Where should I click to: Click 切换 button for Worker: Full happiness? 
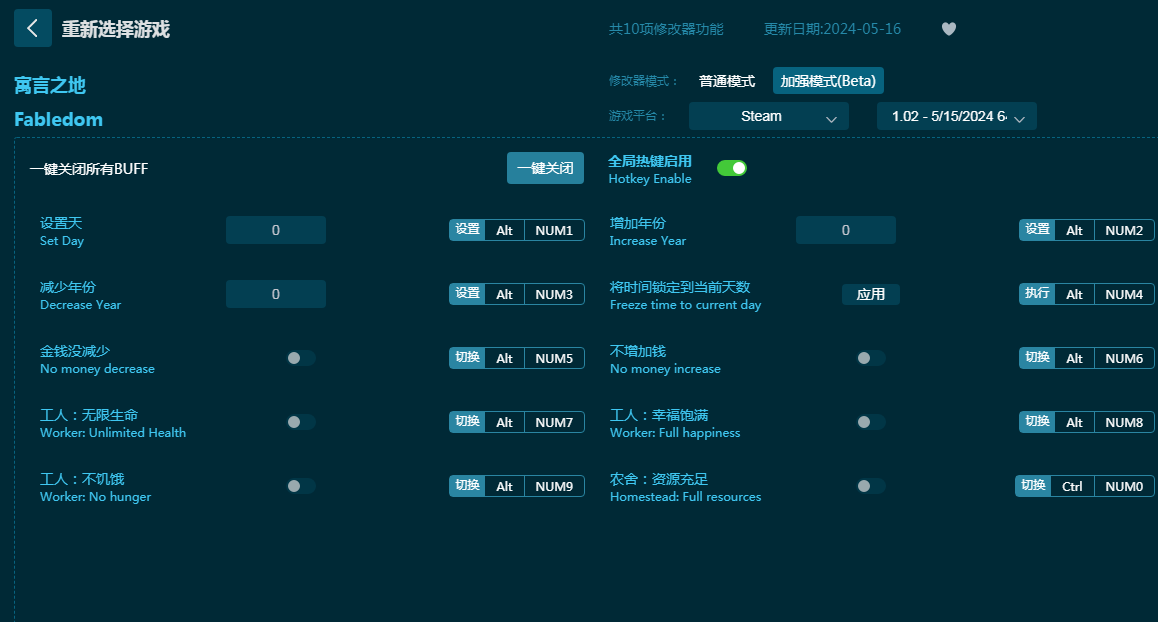click(1037, 422)
